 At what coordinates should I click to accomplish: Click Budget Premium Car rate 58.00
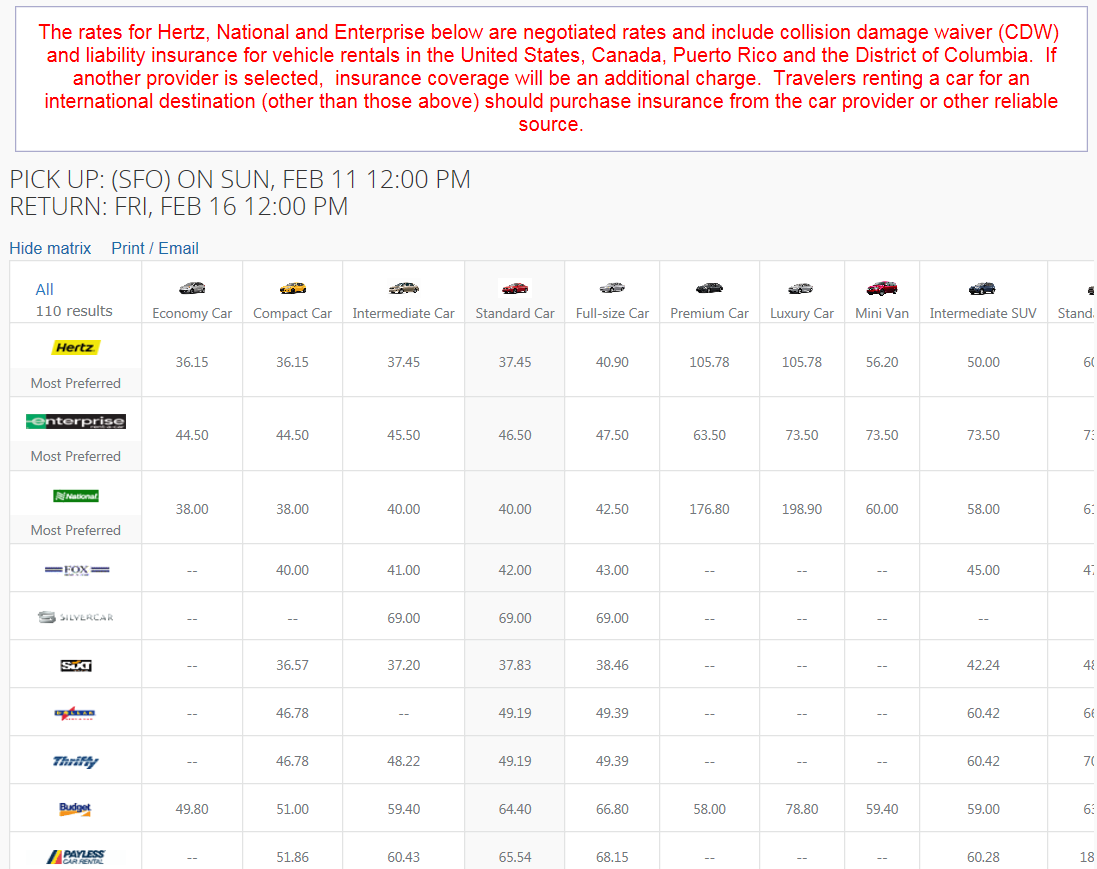click(709, 810)
